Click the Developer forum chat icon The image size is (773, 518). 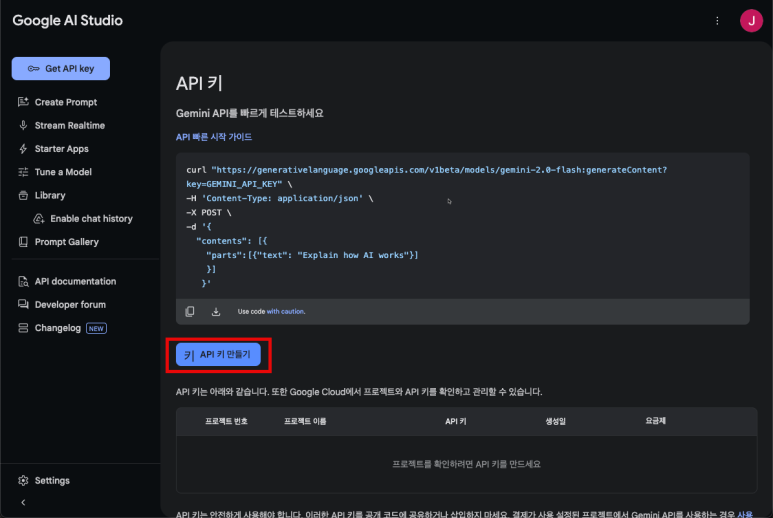23,304
